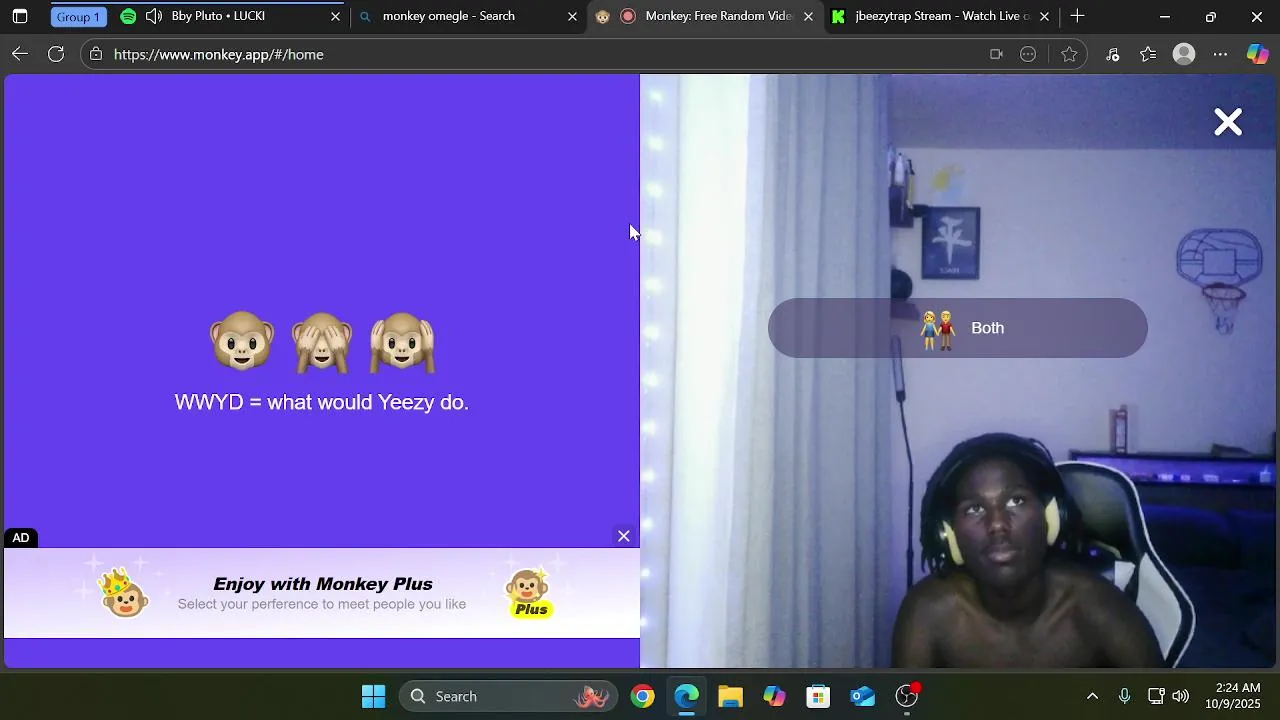Open a new browser tab
The width and height of the screenshot is (1280, 720).
1077,17
